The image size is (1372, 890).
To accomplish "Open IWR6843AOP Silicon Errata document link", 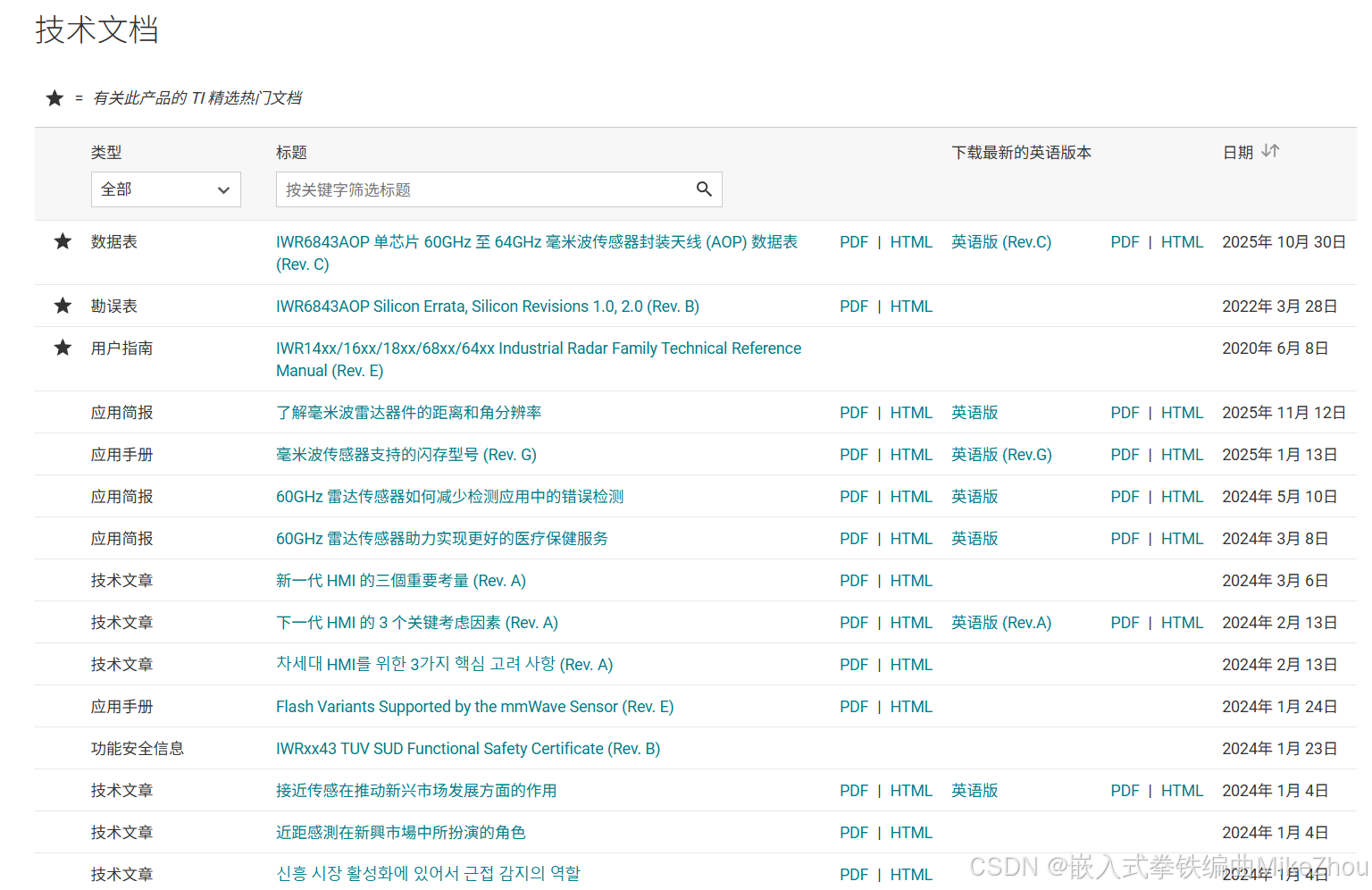I will pos(488,306).
